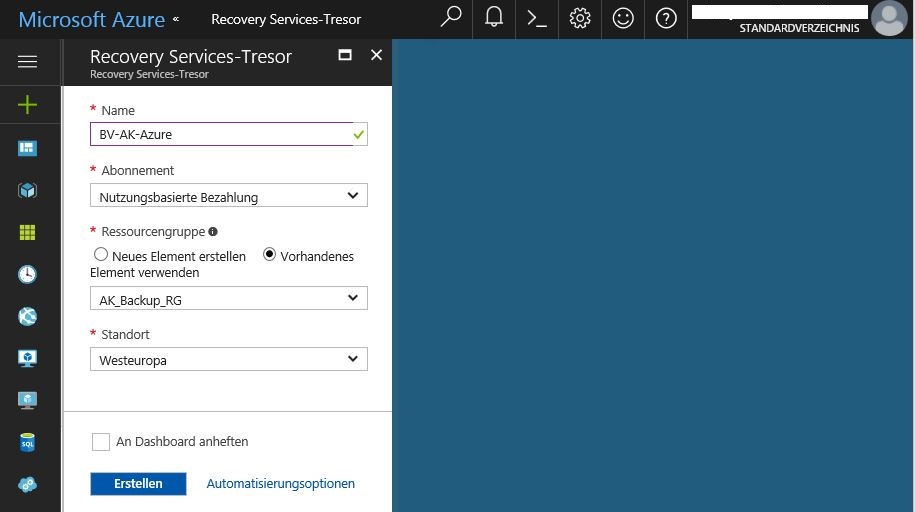Click the Microsoft Azure logo text
The image size is (915, 512).
92,19
